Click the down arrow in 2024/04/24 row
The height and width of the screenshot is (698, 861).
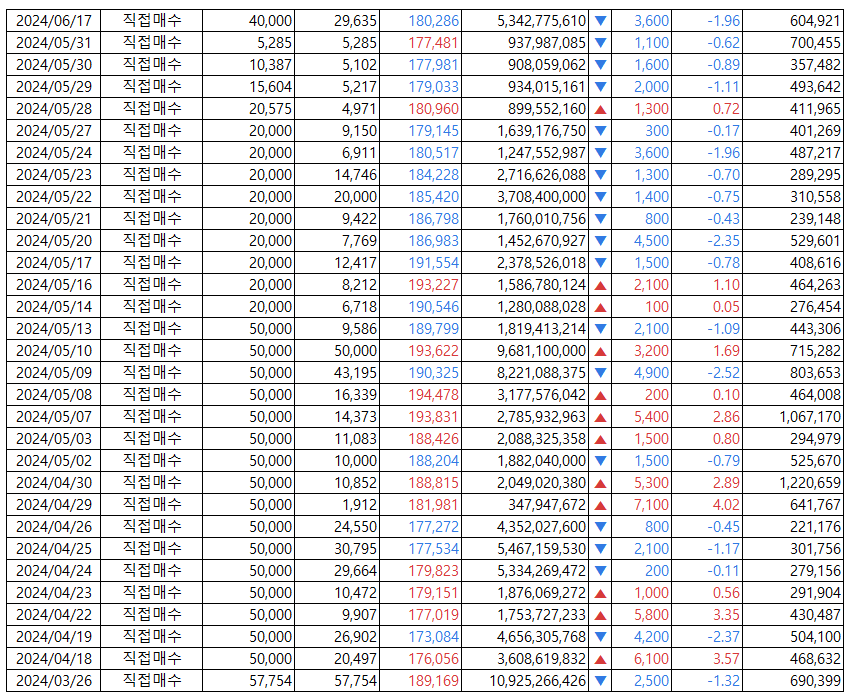600,571
